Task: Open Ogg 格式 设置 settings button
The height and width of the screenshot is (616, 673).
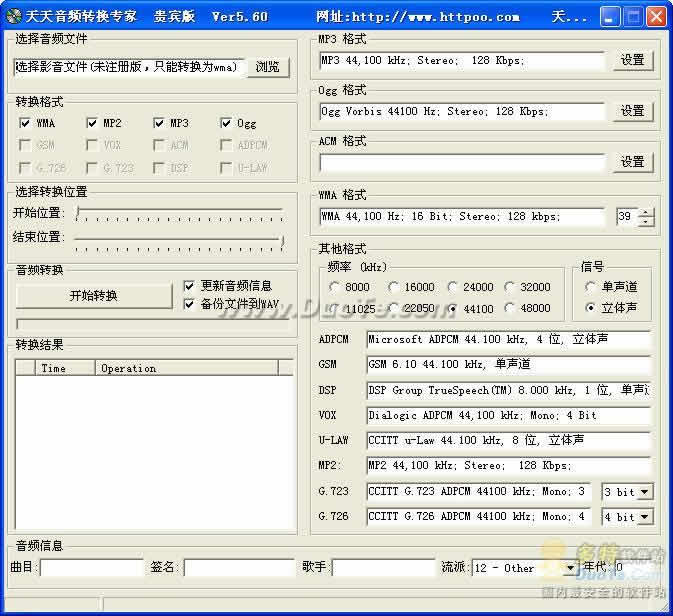Action: point(633,111)
